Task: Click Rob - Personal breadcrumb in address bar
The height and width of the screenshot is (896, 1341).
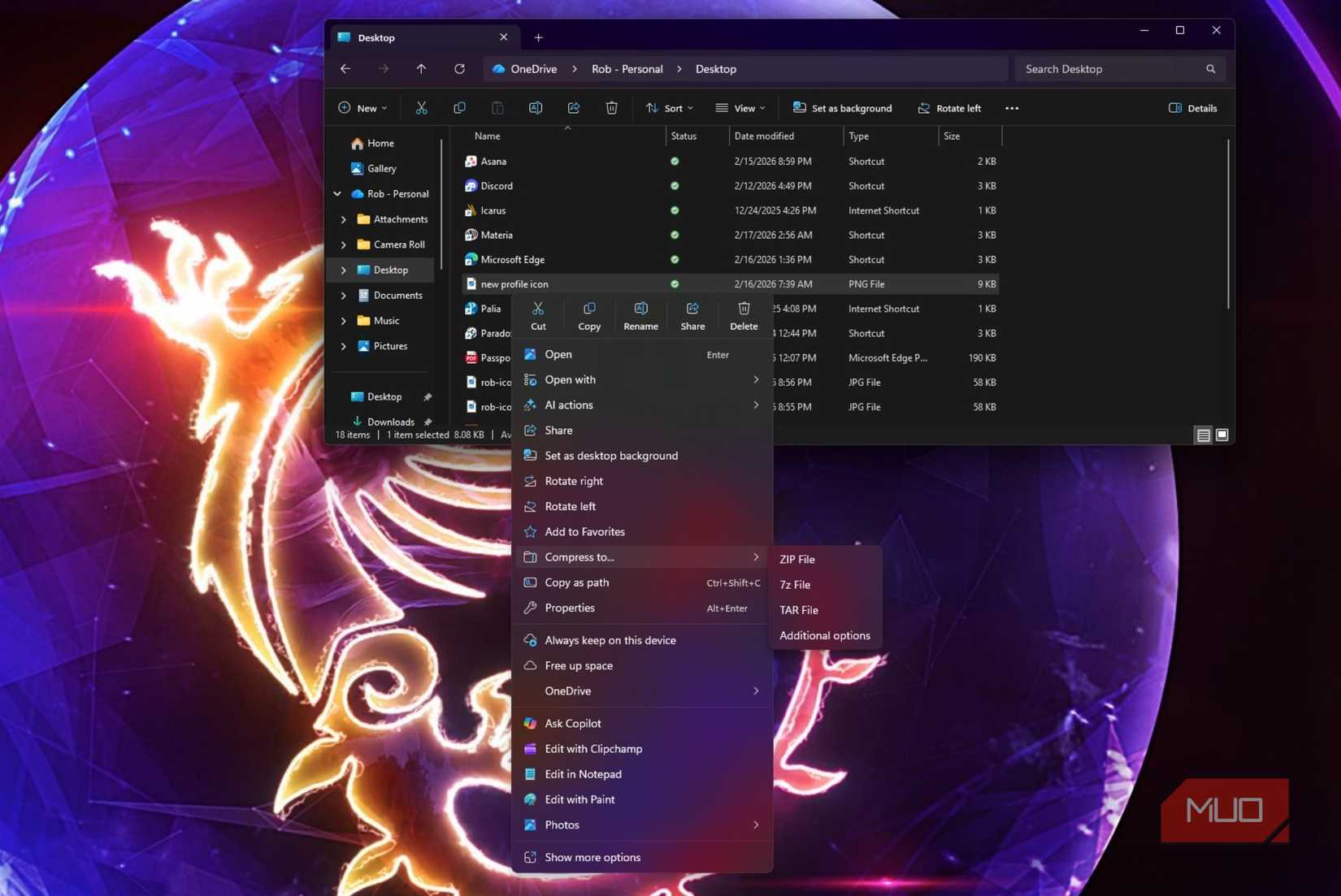Action: [x=627, y=69]
